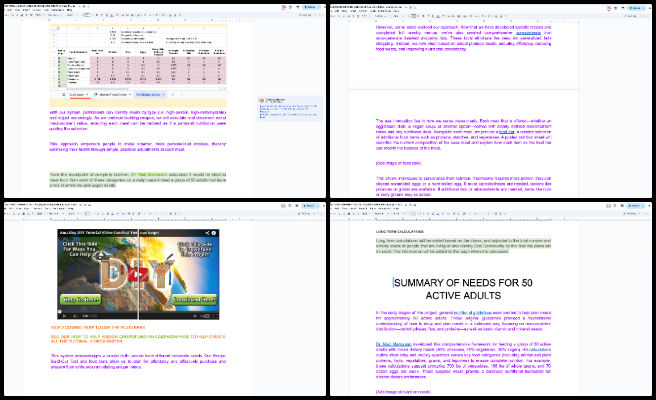656x400 pixels.
Task: Play the DIY video using center red button
Action: pyautogui.click(x=138, y=274)
